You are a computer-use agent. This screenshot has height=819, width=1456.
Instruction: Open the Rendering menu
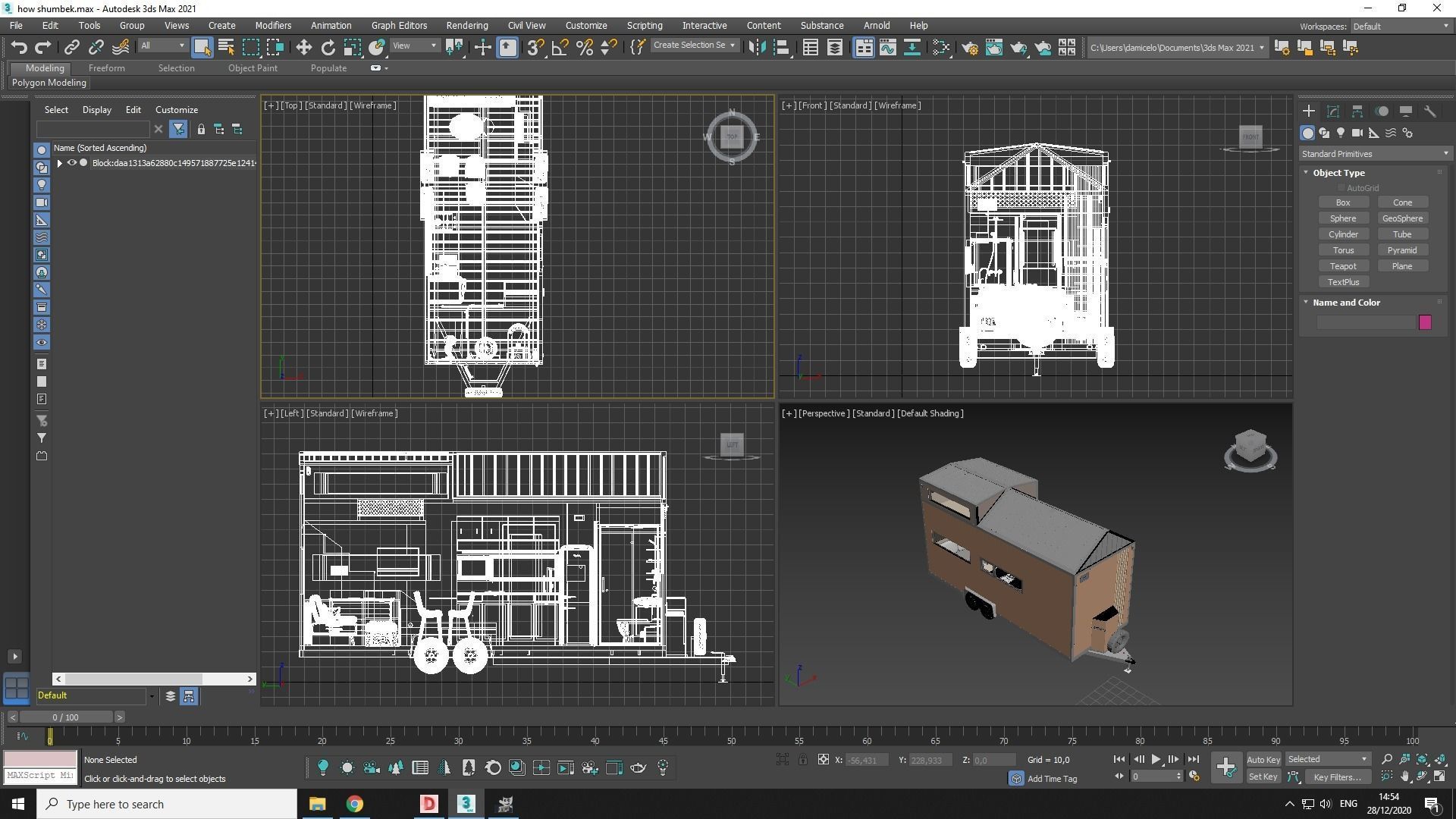467,26
